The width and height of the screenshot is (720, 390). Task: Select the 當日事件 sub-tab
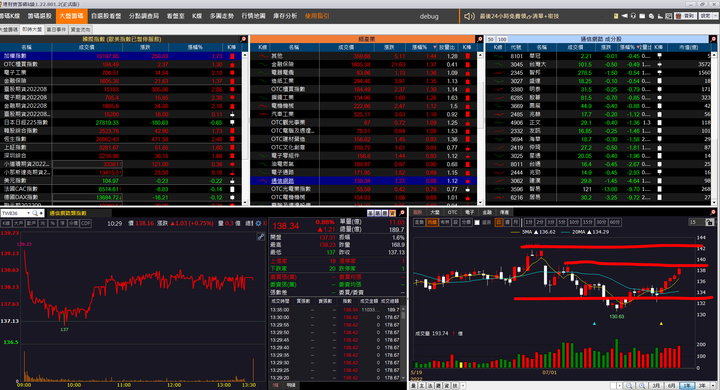(56, 29)
